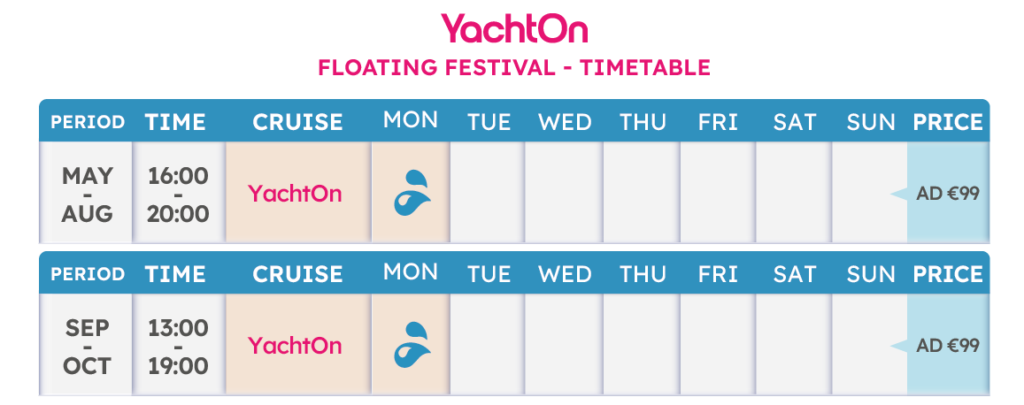Click the price arrow beside May-Aug AD €99
Image resolution: width=1024 pixels, height=405 pixels.
coord(898,194)
